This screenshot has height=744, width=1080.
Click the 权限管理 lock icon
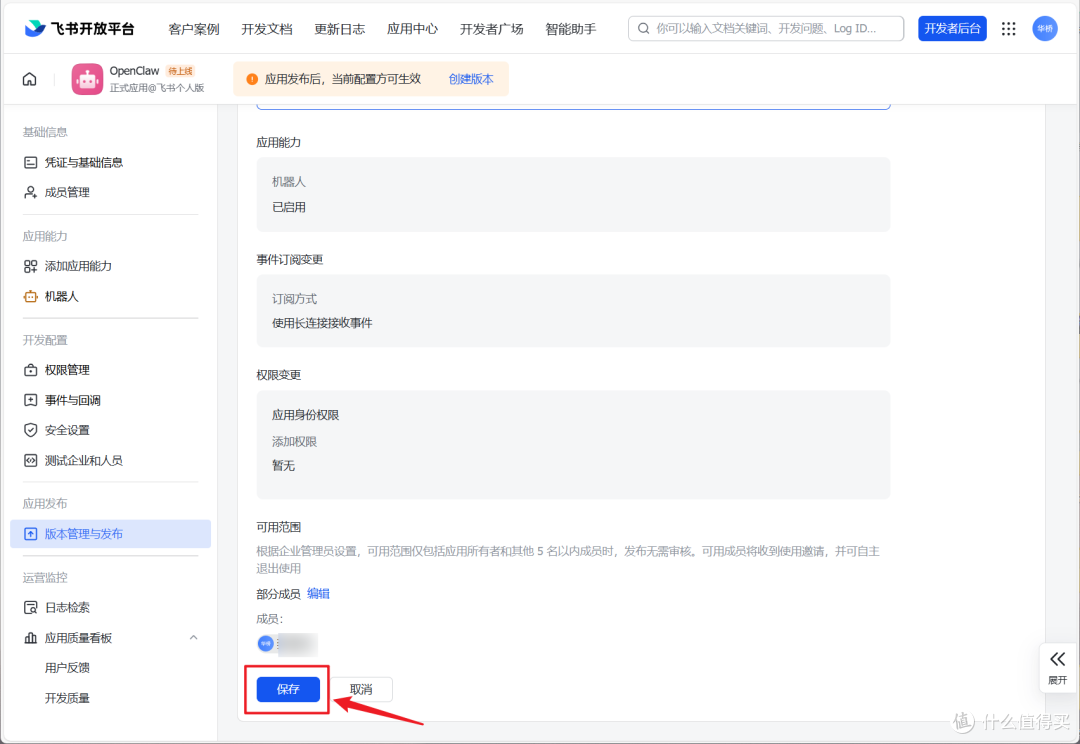30,370
